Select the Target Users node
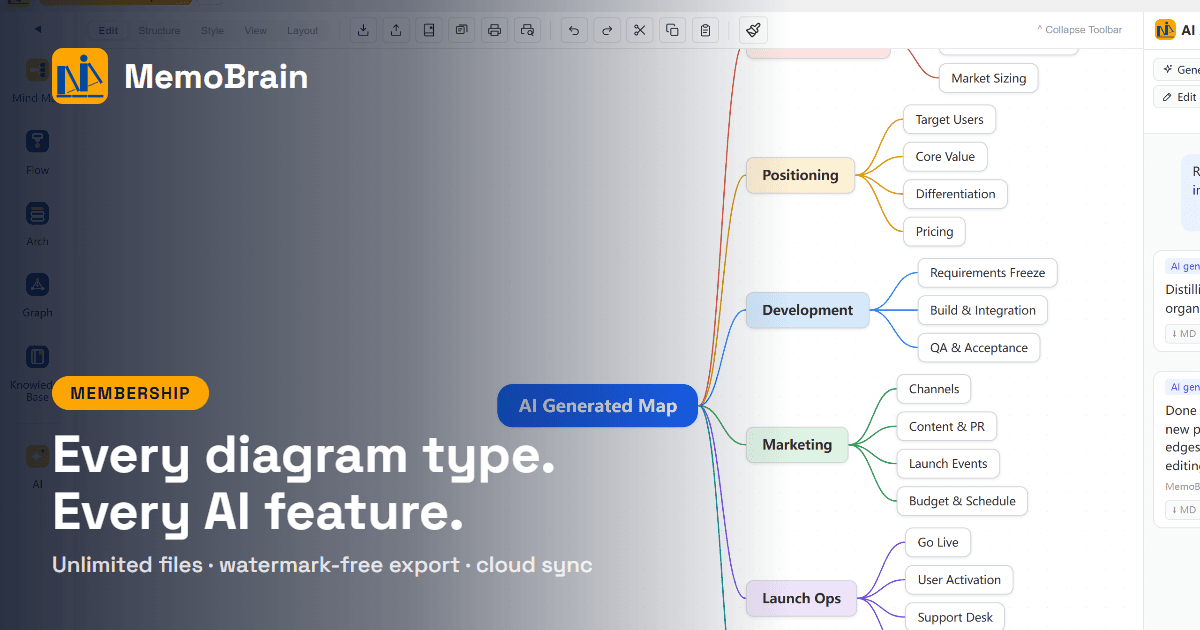 (949, 120)
